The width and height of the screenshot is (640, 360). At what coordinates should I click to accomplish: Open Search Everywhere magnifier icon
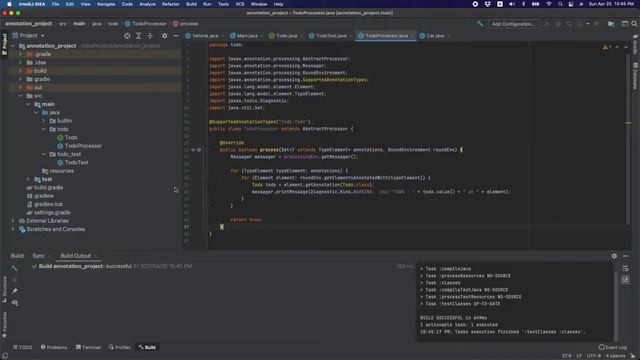click(x=634, y=24)
